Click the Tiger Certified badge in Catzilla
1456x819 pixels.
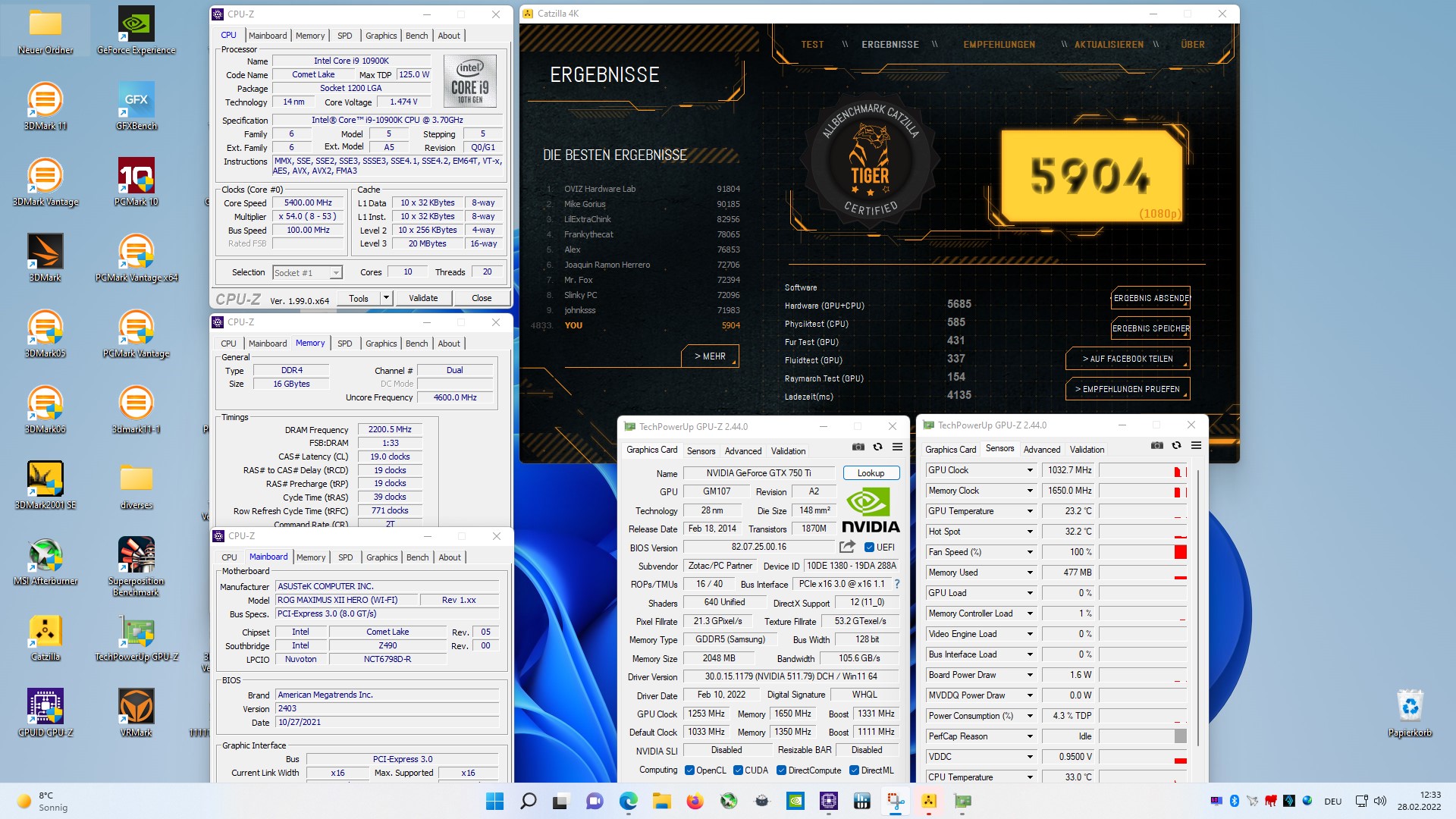click(x=870, y=161)
